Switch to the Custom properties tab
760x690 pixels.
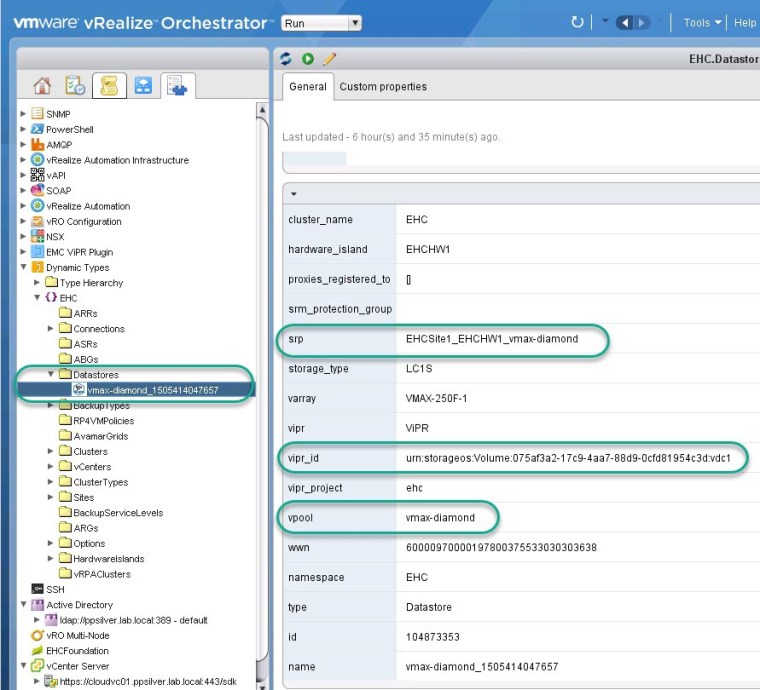(383, 87)
